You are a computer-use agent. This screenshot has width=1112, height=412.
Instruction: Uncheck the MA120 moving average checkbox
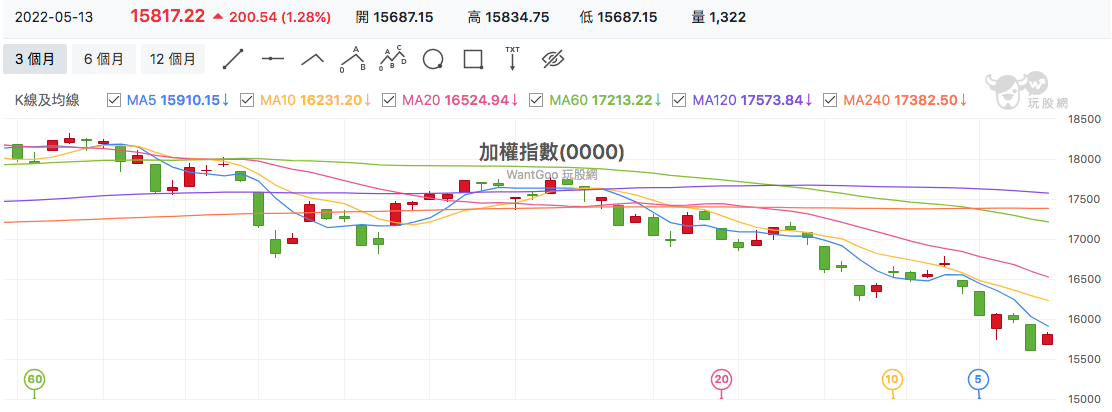[678, 100]
